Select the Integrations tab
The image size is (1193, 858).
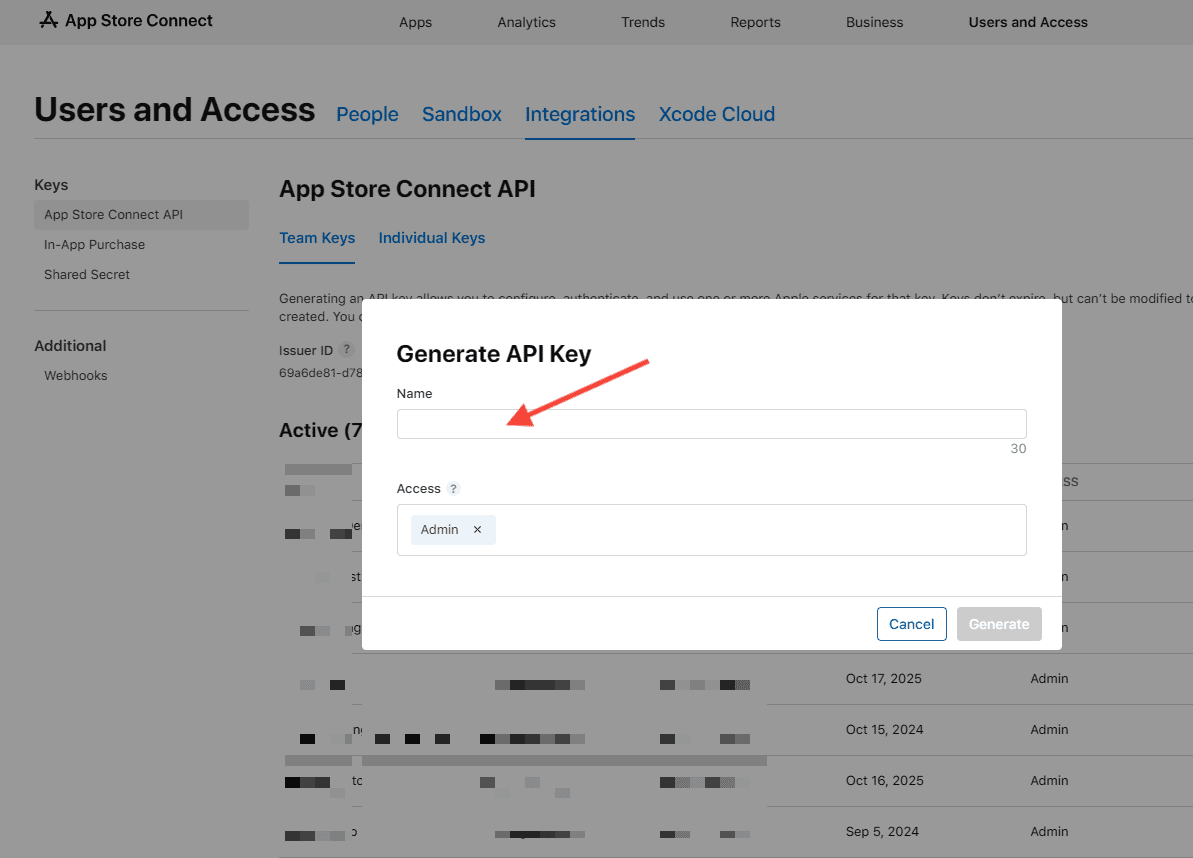point(580,114)
